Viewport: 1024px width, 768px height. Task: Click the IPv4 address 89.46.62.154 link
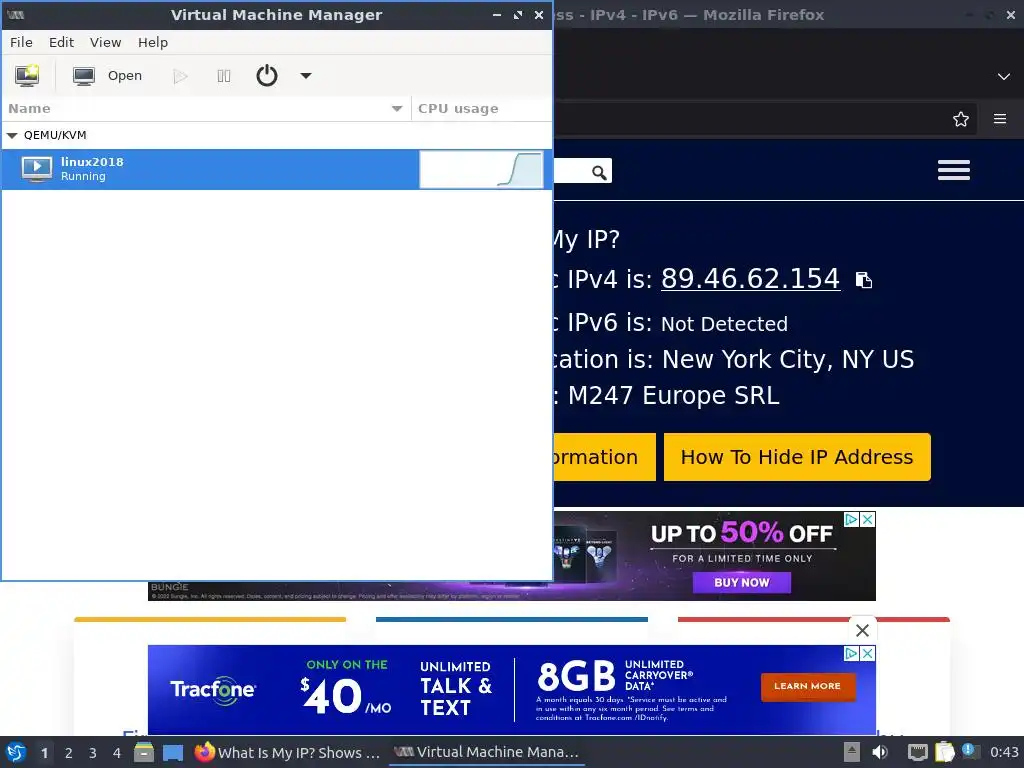click(x=750, y=279)
